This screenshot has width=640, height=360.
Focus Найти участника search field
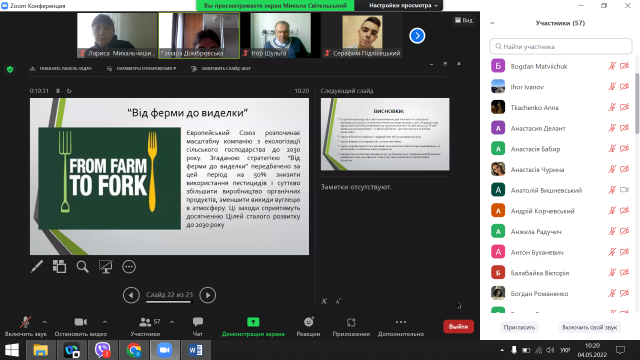(561, 47)
